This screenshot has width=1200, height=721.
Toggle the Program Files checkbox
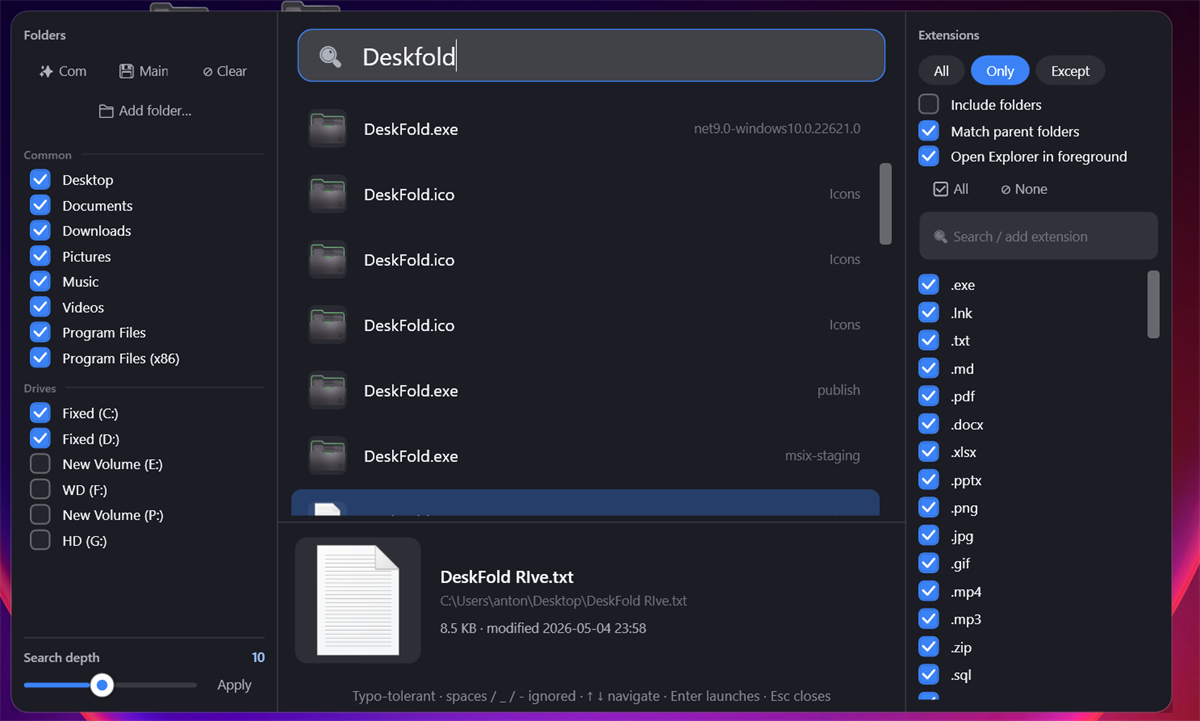40,332
